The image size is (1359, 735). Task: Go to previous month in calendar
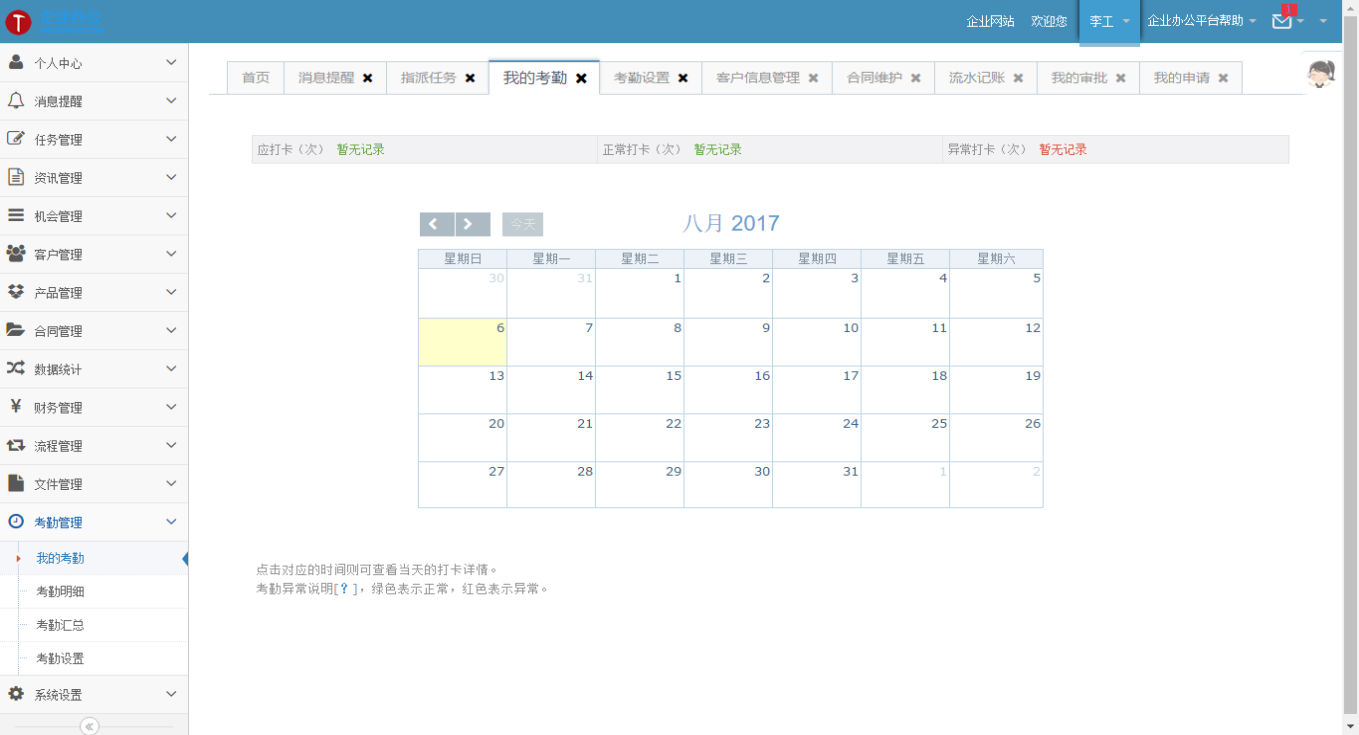(x=436, y=224)
